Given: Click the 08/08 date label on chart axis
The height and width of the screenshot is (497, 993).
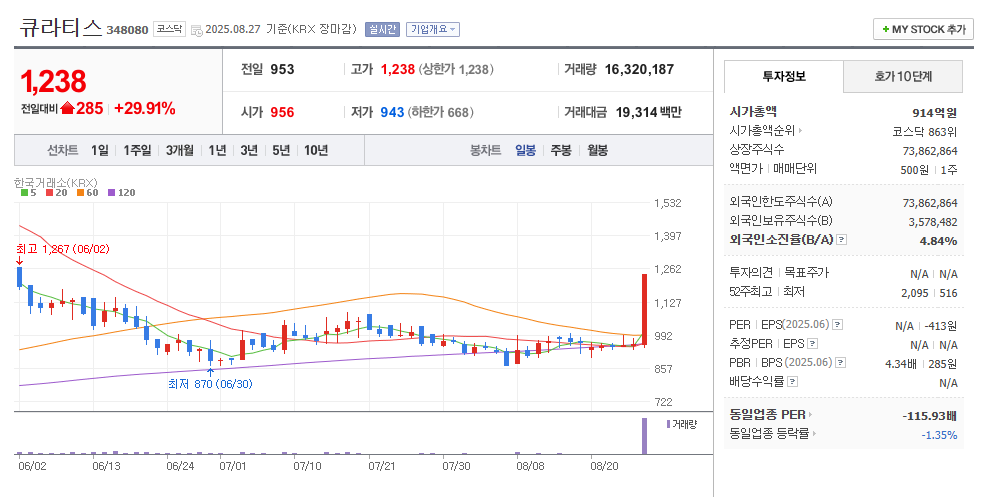Looking at the screenshot, I should point(530,466).
